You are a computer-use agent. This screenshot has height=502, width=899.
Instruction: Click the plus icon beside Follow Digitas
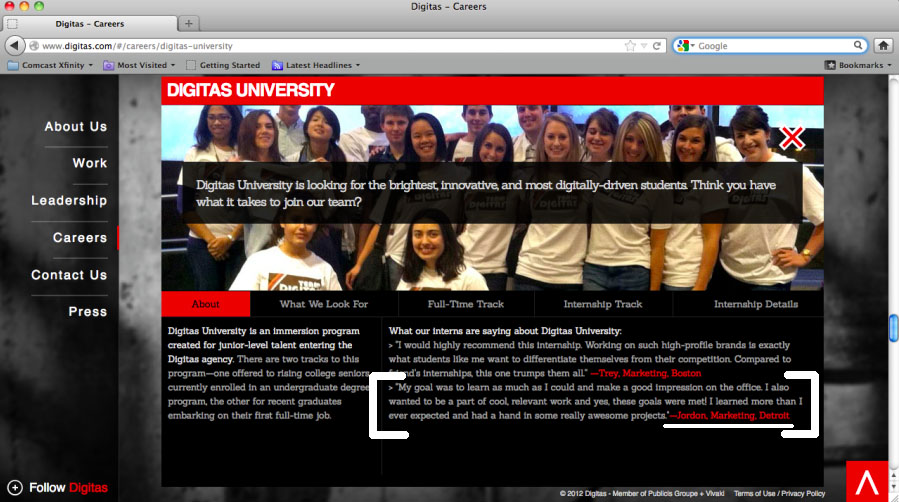click(x=15, y=488)
